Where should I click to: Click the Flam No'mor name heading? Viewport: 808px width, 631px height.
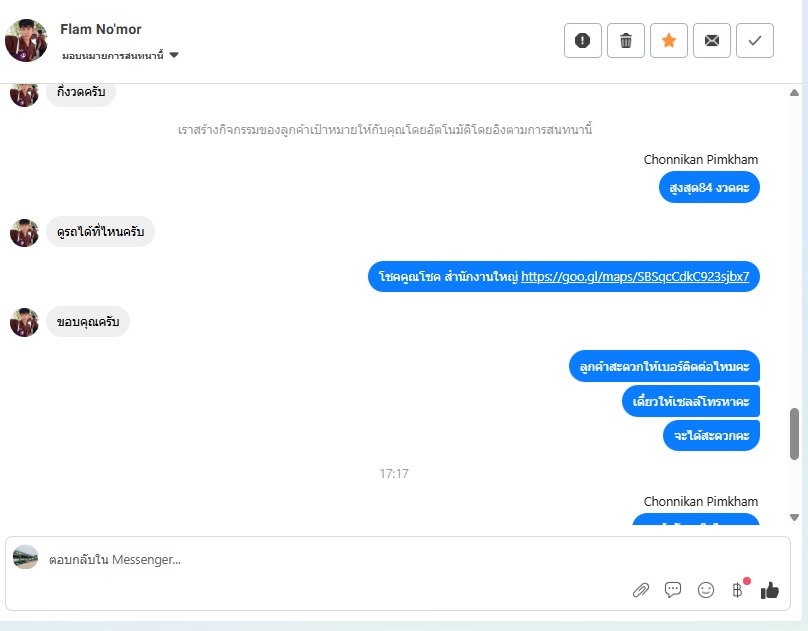tap(100, 29)
